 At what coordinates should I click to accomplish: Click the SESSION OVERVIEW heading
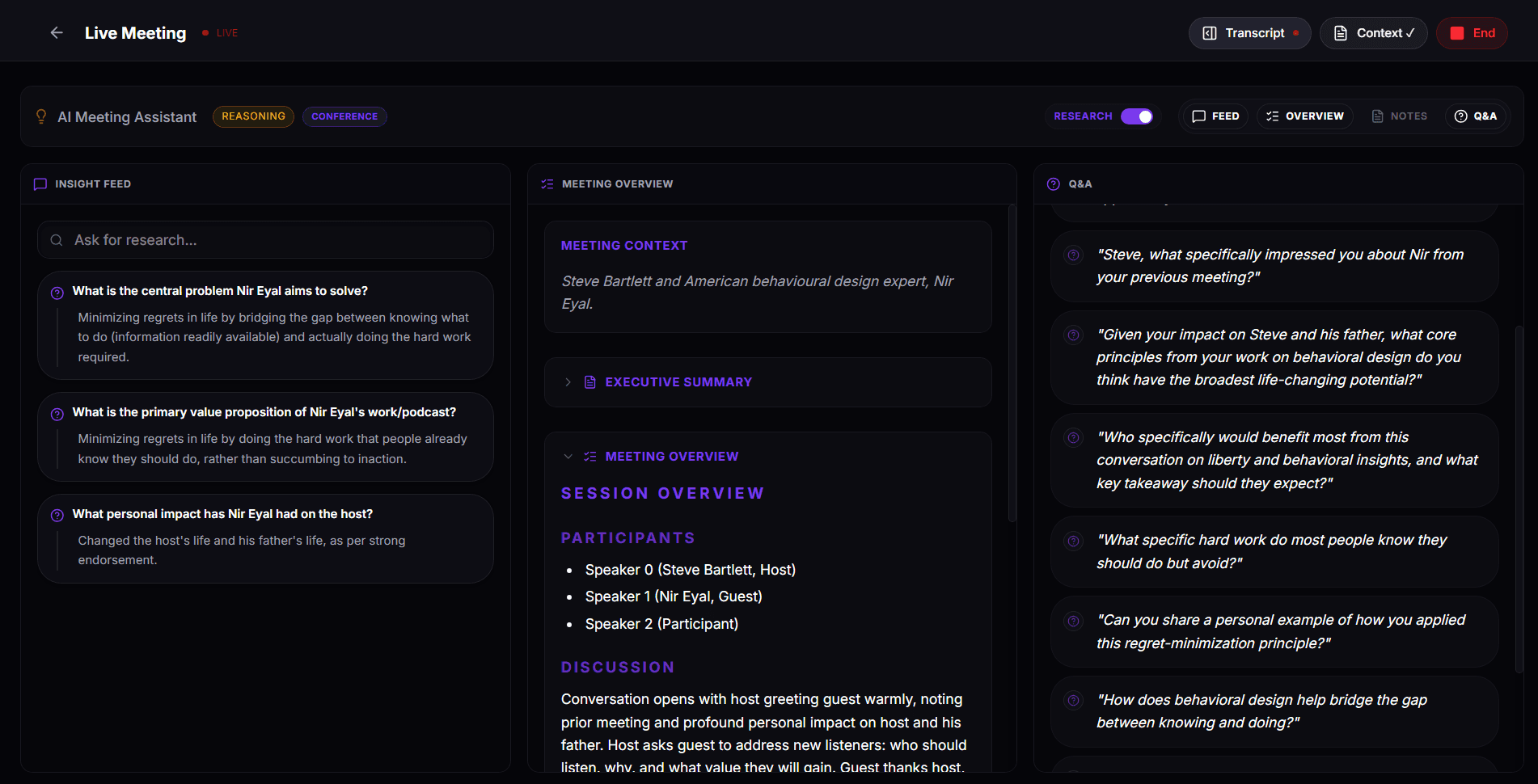pyautogui.click(x=662, y=494)
